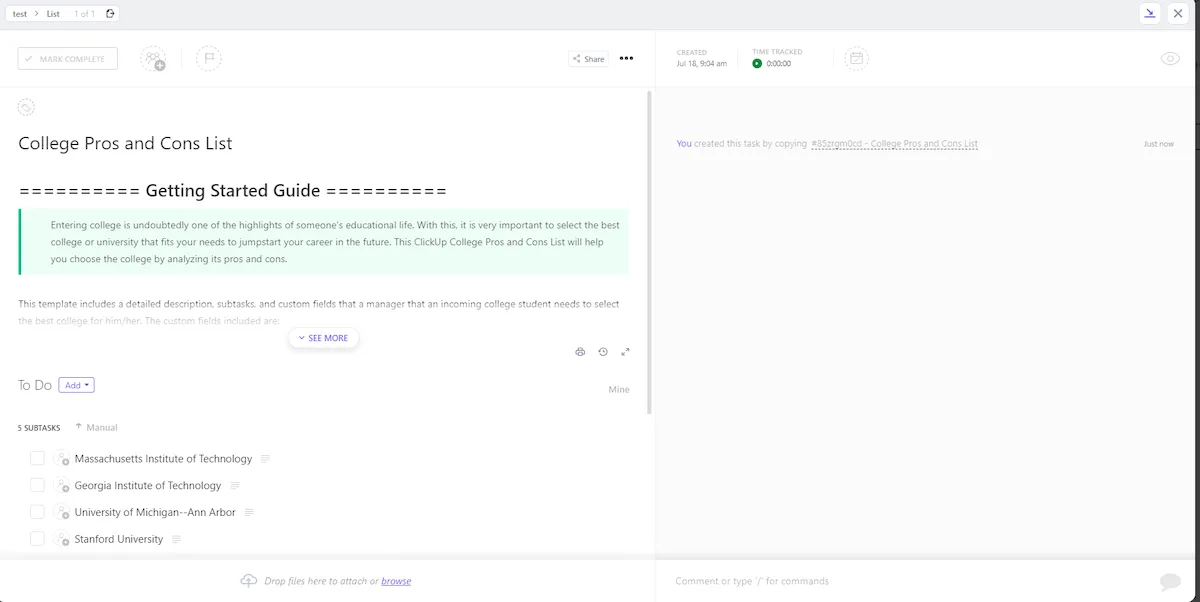Assign the University of Michigan--Ann Arbor subtask
This screenshot has width=1200, height=602.
pyautogui.click(x=61, y=512)
